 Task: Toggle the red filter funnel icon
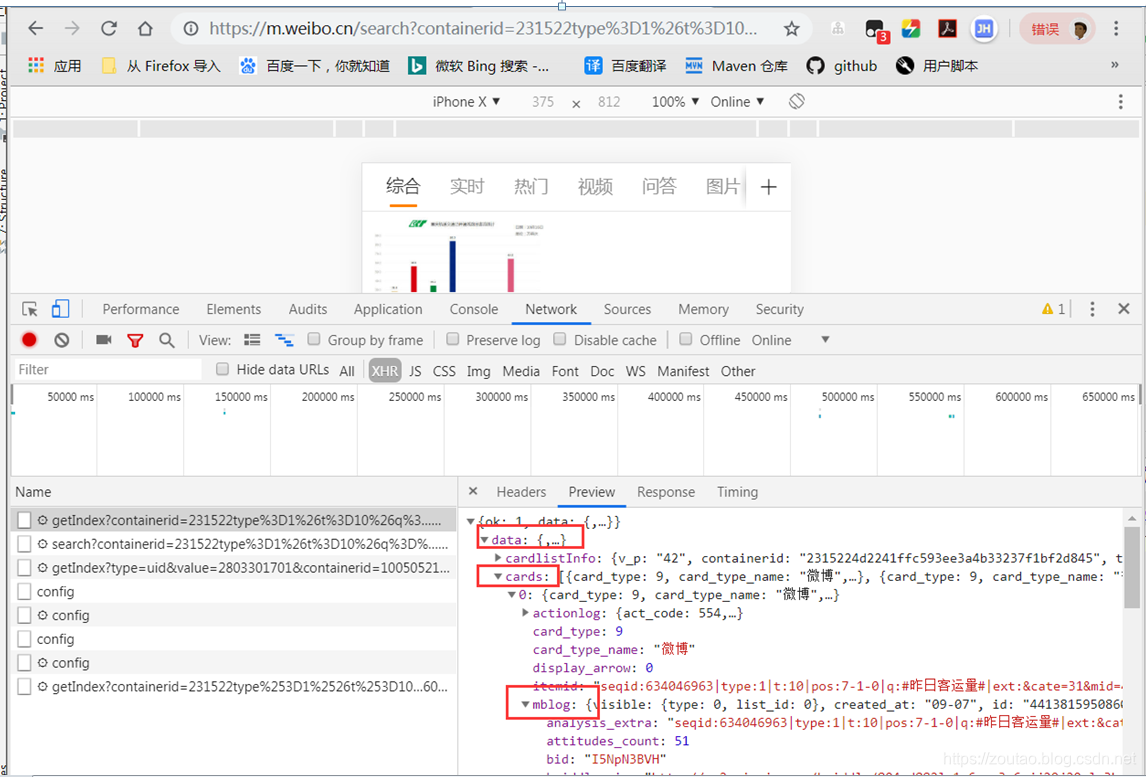[x=135, y=340]
